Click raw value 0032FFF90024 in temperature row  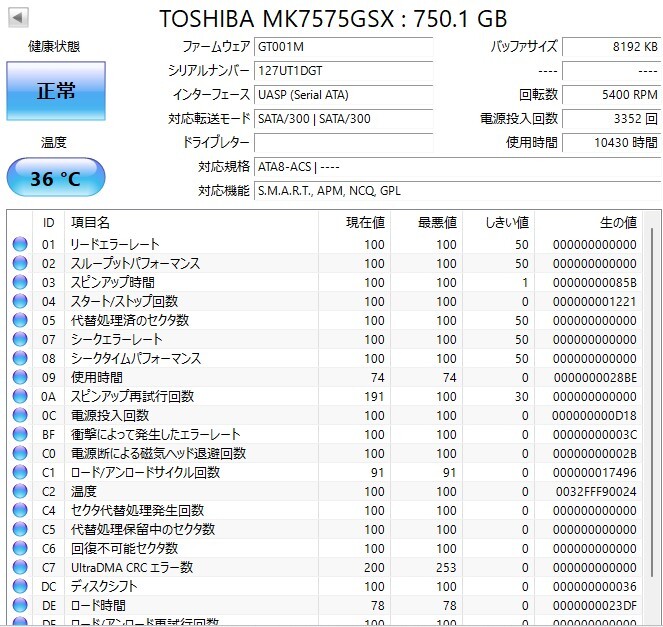tap(596, 492)
